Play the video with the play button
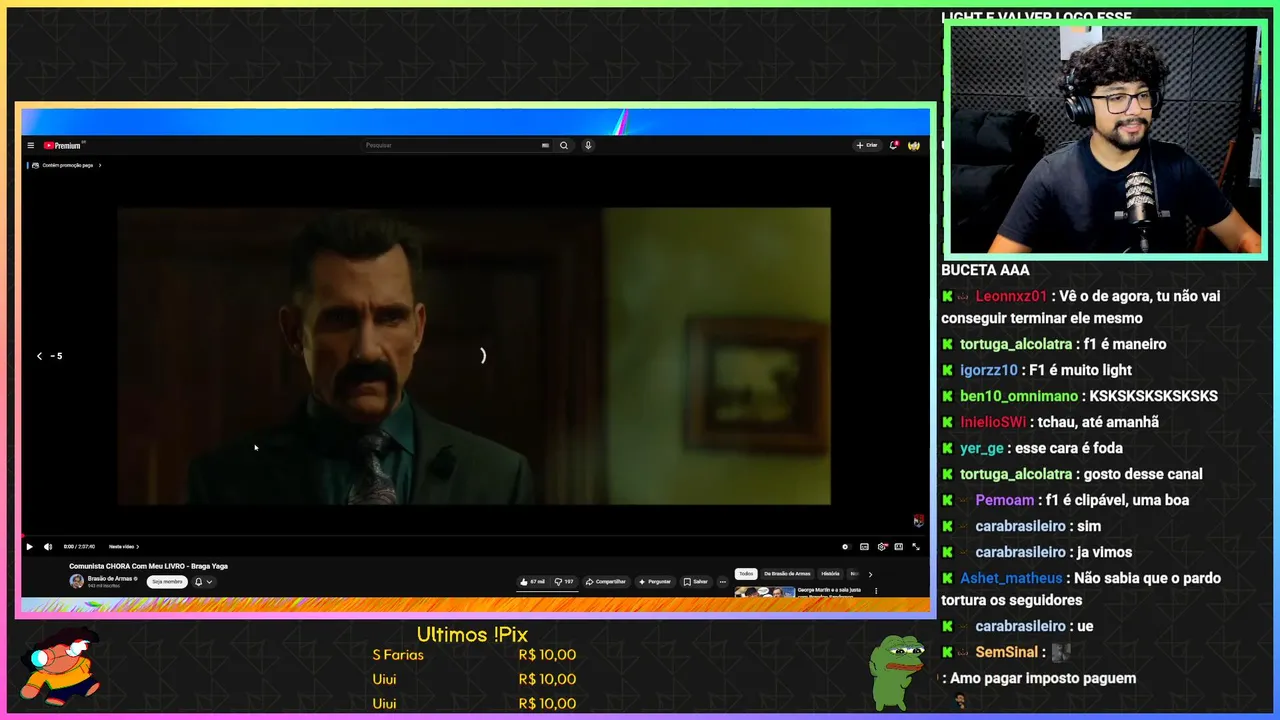 [x=29, y=547]
